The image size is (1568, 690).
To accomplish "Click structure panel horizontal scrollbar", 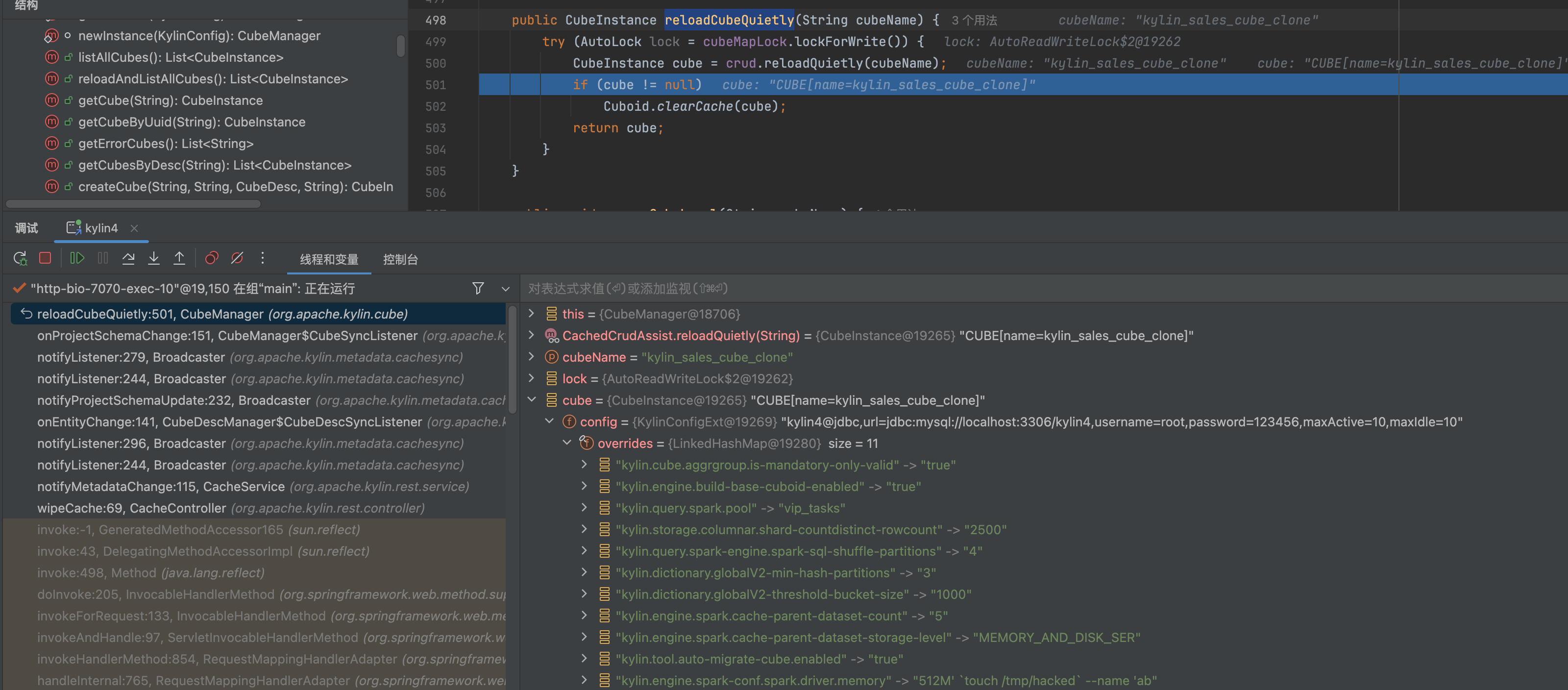I will click(x=133, y=204).
